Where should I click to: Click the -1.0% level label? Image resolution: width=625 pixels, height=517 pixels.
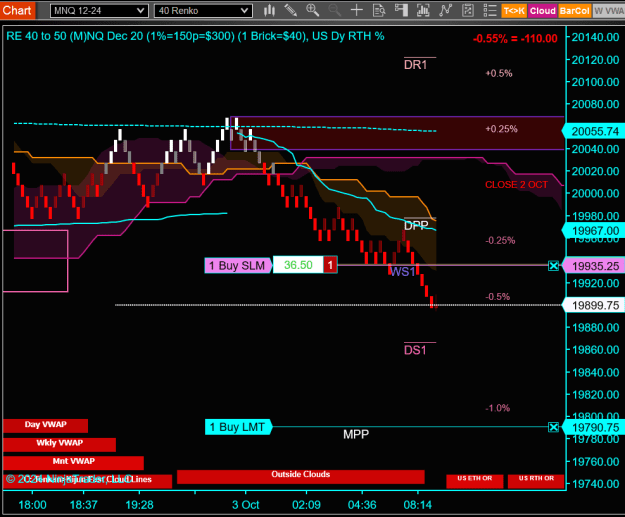tap(497, 408)
